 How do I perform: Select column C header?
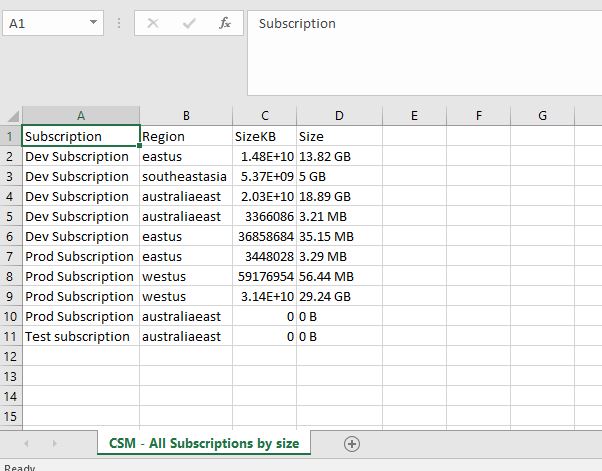265,116
